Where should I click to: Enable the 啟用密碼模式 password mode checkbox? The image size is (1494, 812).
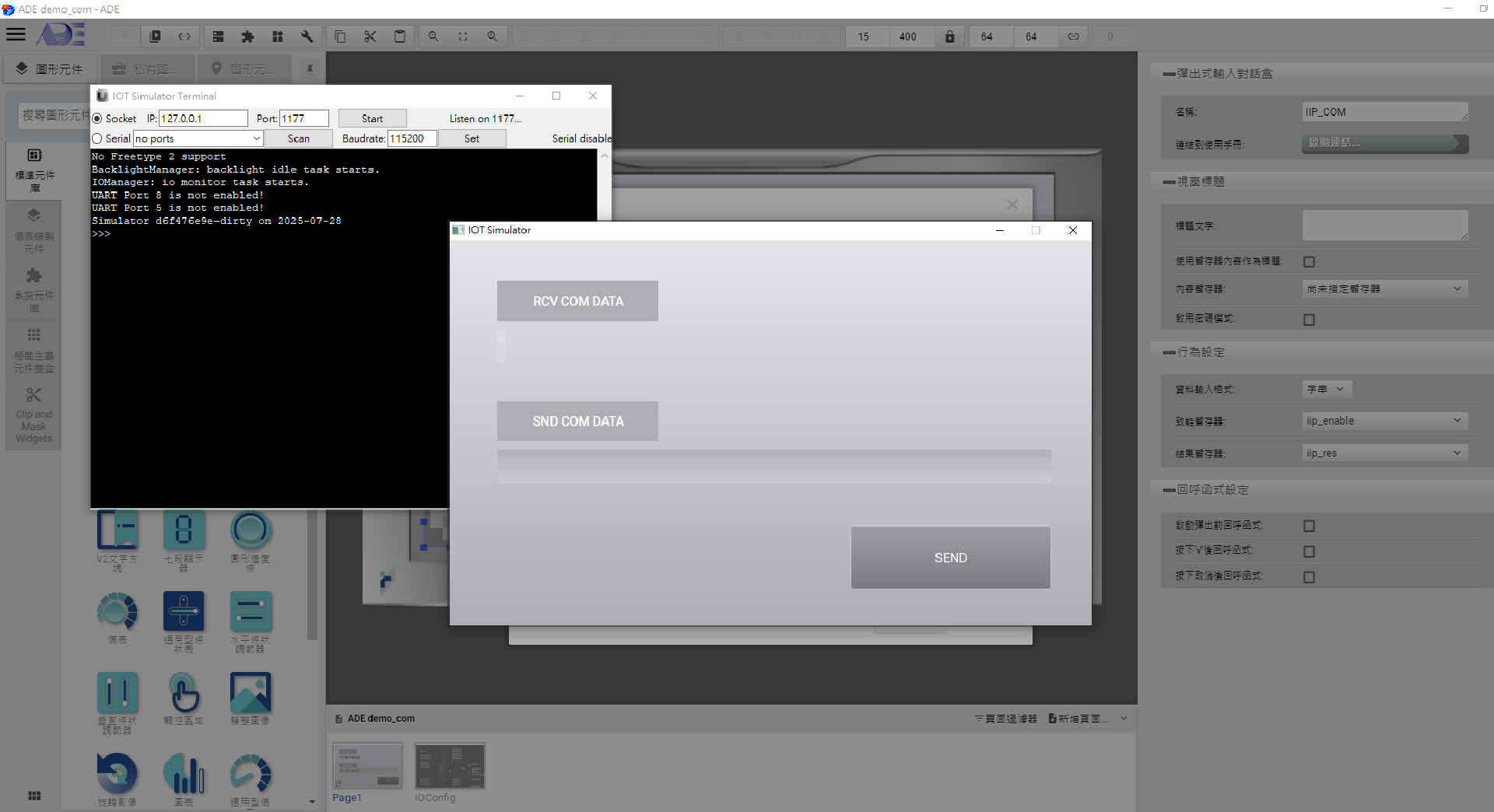[1309, 320]
